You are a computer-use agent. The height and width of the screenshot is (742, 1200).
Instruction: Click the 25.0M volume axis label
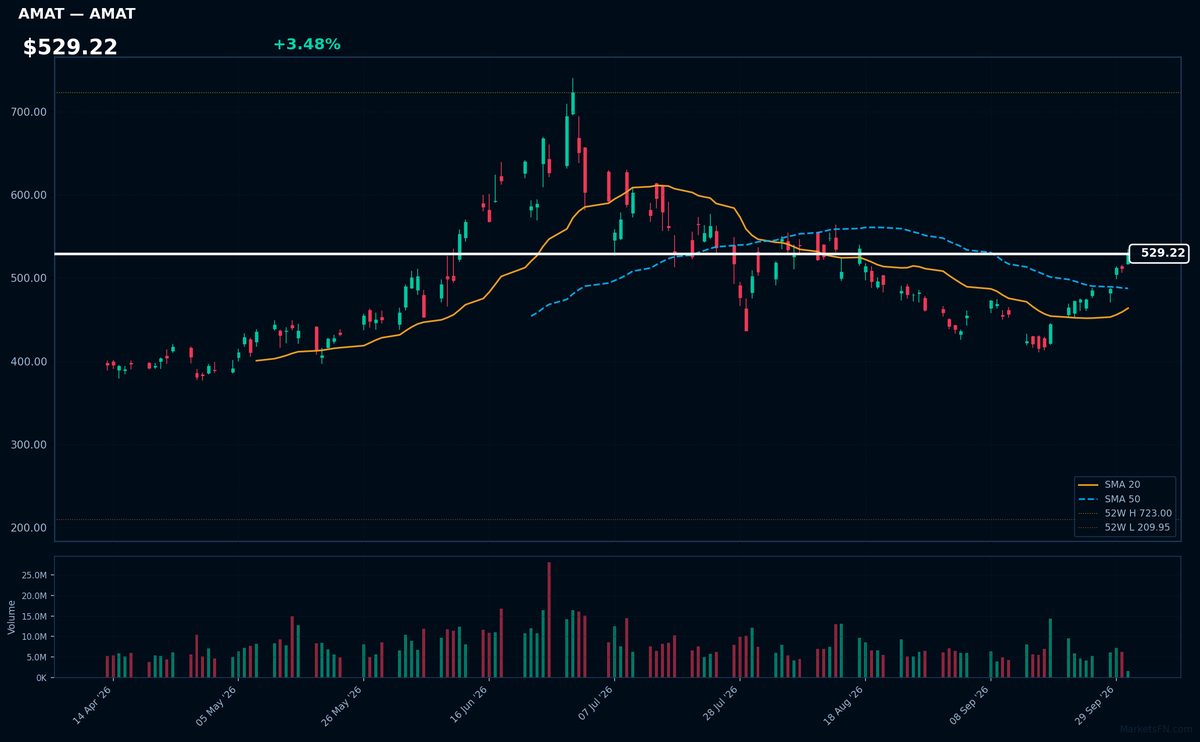[33, 575]
